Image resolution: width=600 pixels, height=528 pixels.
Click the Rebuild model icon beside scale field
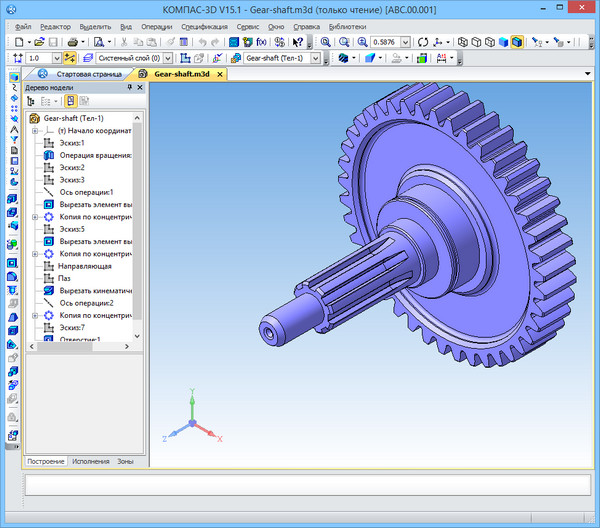(422, 42)
